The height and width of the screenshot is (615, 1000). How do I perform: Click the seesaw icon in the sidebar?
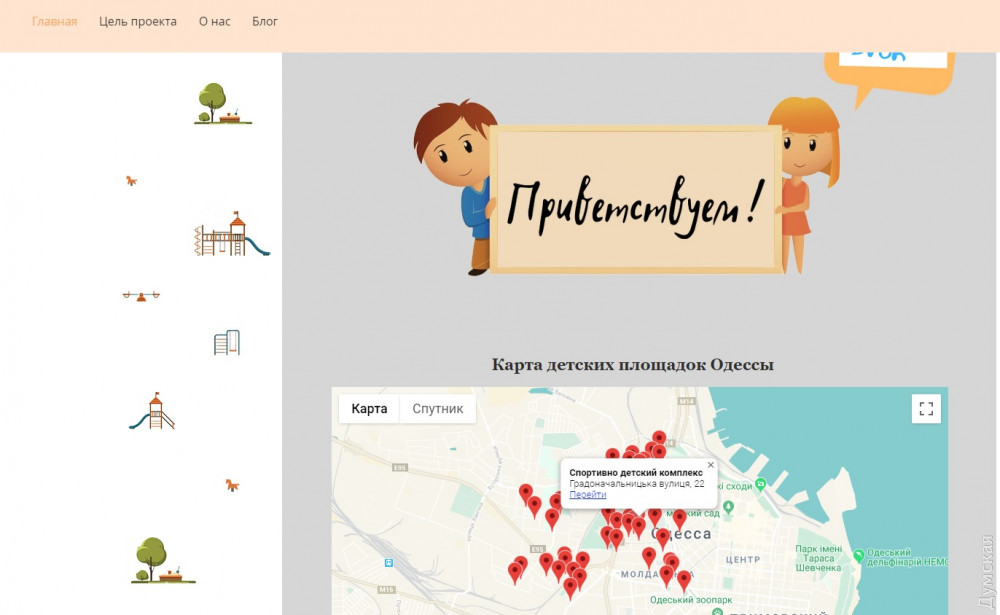[141, 295]
